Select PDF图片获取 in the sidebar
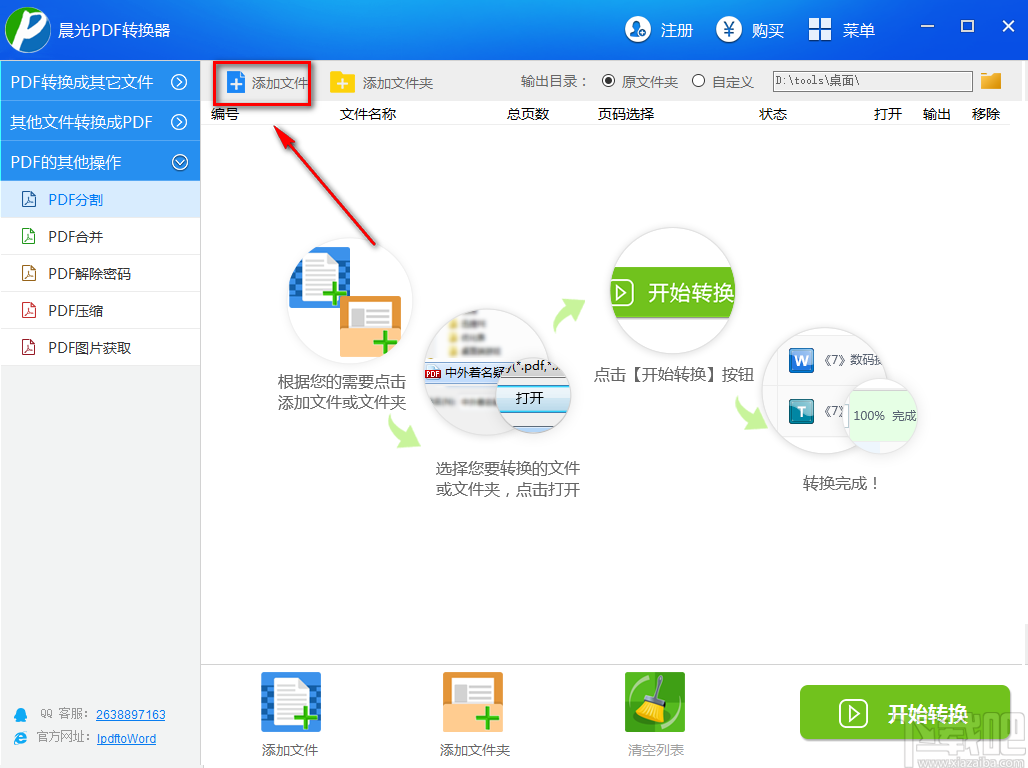Image resolution: width=1028 pixels, height=768 pixels. click(x=100, y=347)
